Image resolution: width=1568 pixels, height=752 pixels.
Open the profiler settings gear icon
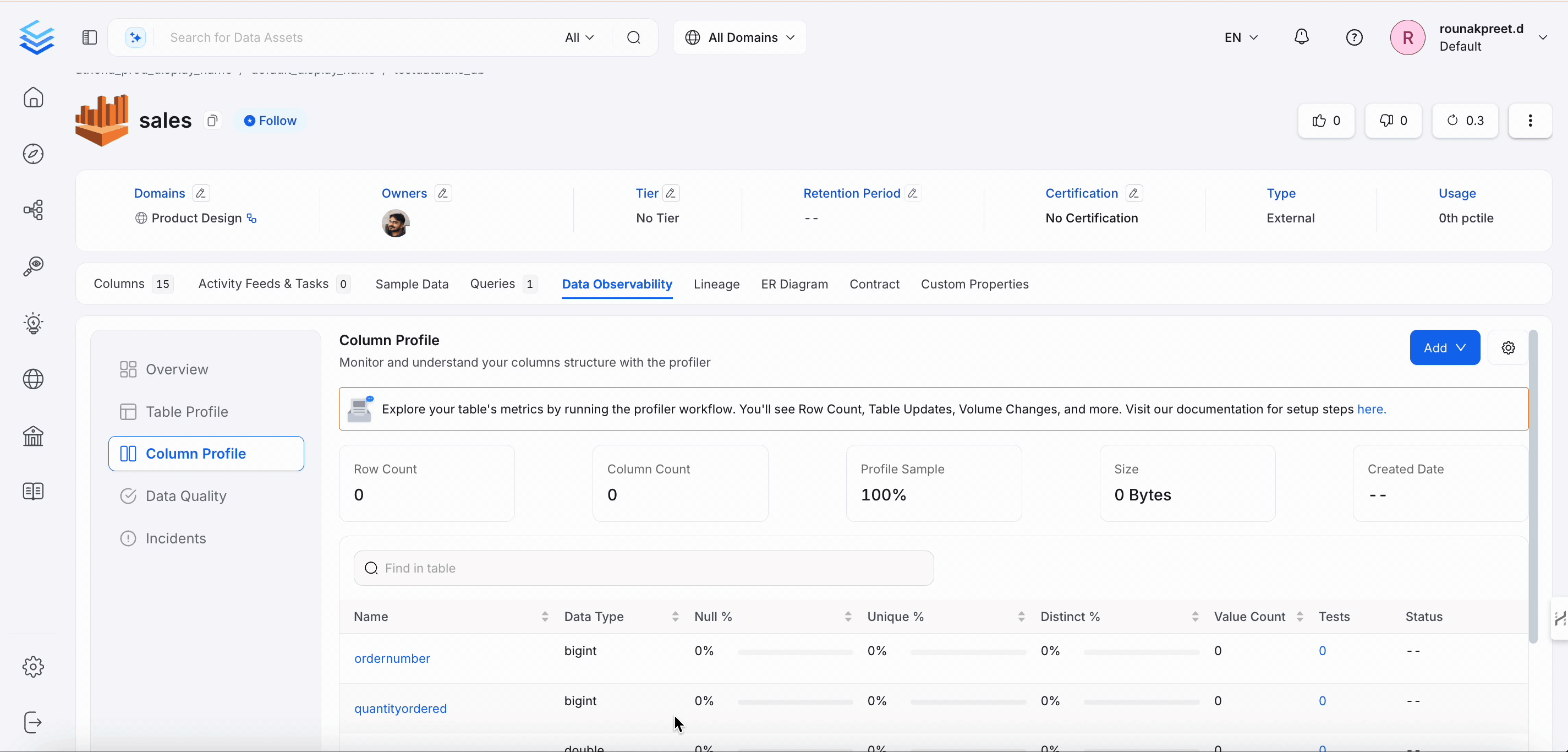point(1507,348)
